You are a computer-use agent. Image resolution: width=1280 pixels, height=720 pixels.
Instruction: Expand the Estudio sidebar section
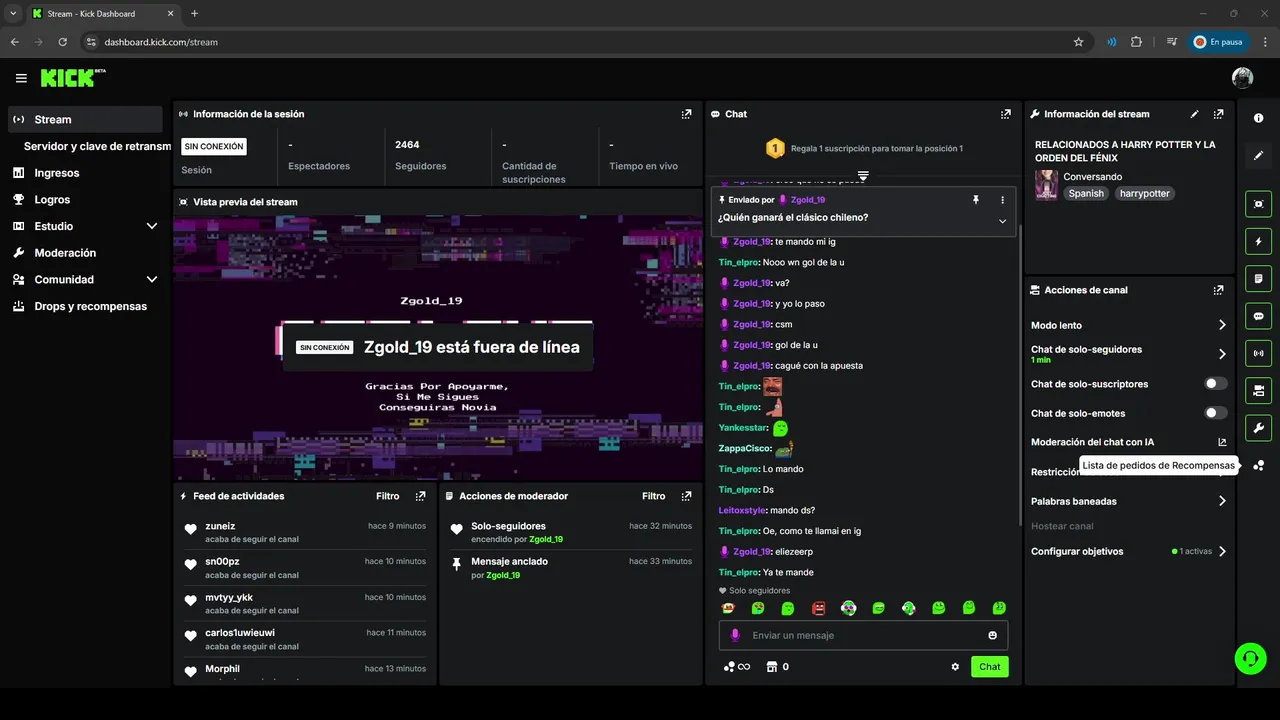tap(152, 226)
